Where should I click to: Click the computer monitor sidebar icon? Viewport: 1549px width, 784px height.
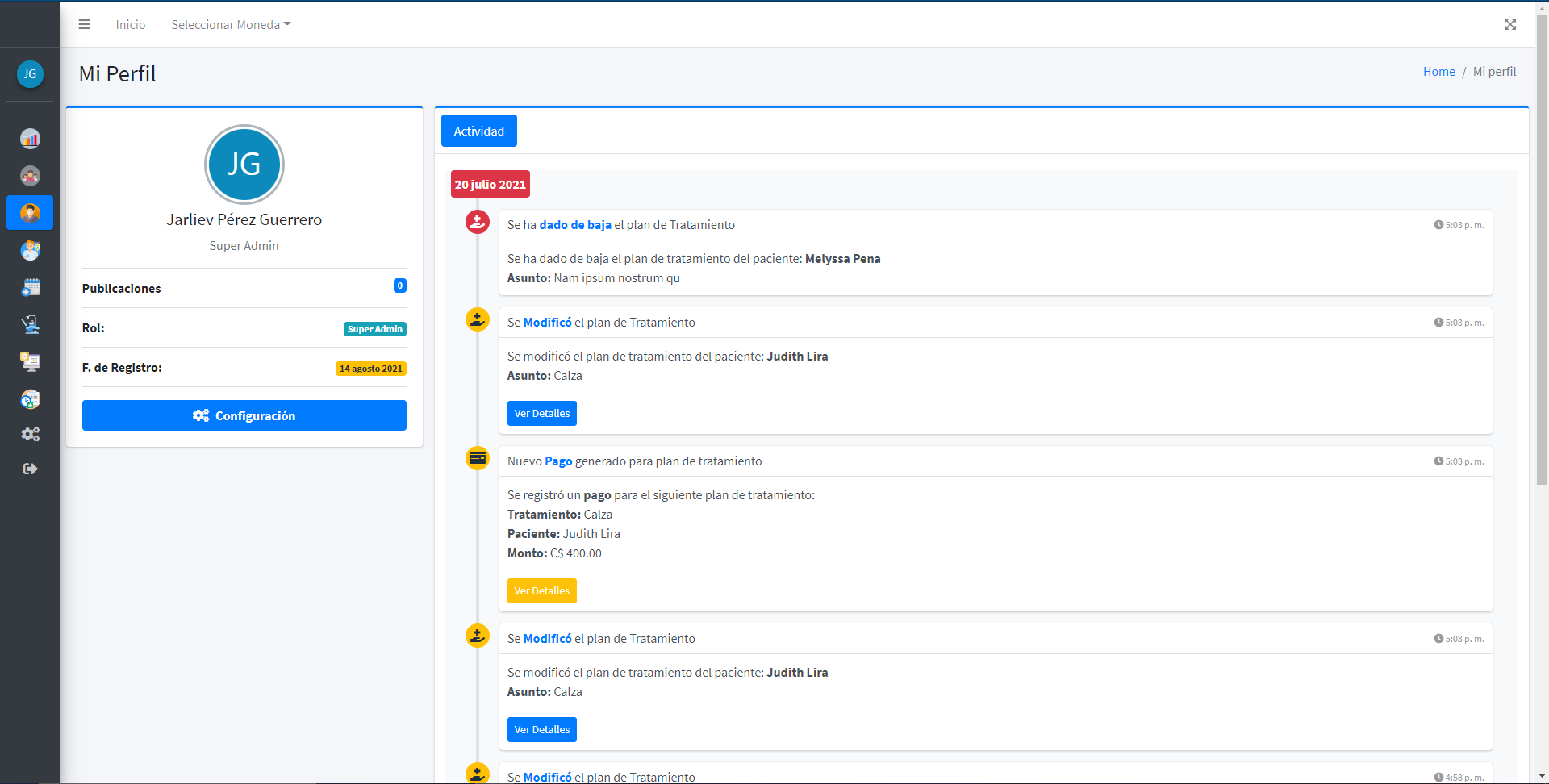tap(30, 361)
